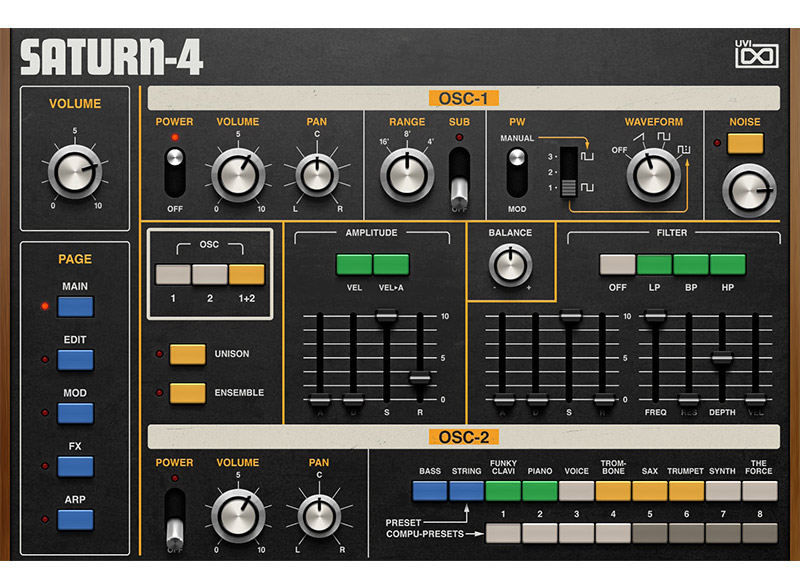The height and width of the screenshot is (588, 800).
Task: Click the WAVEFORM selector knob
Action: click(654, 175)
